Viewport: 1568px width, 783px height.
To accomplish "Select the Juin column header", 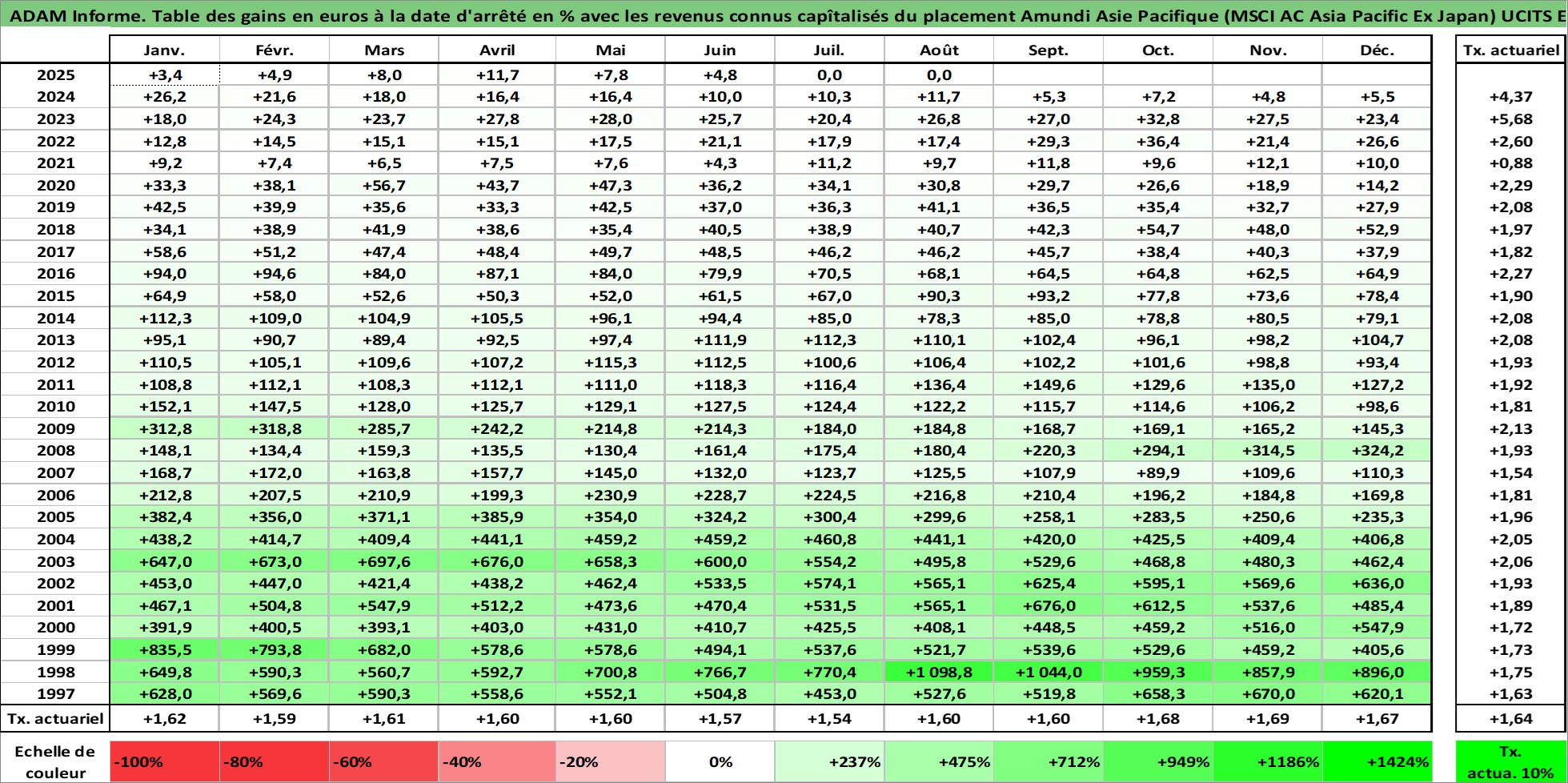I will pyautogui.click(x=720, y=50).
